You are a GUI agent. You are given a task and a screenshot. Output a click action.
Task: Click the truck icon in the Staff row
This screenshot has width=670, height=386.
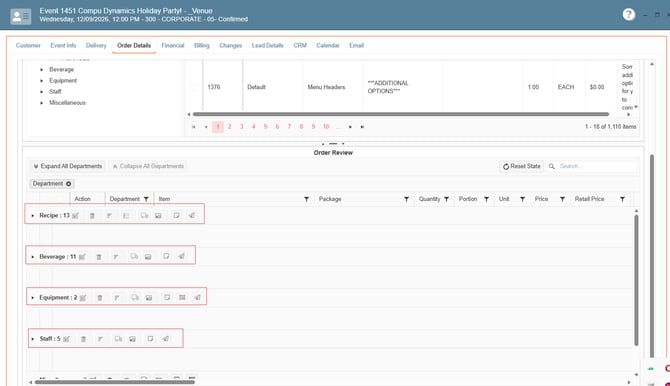118,339
